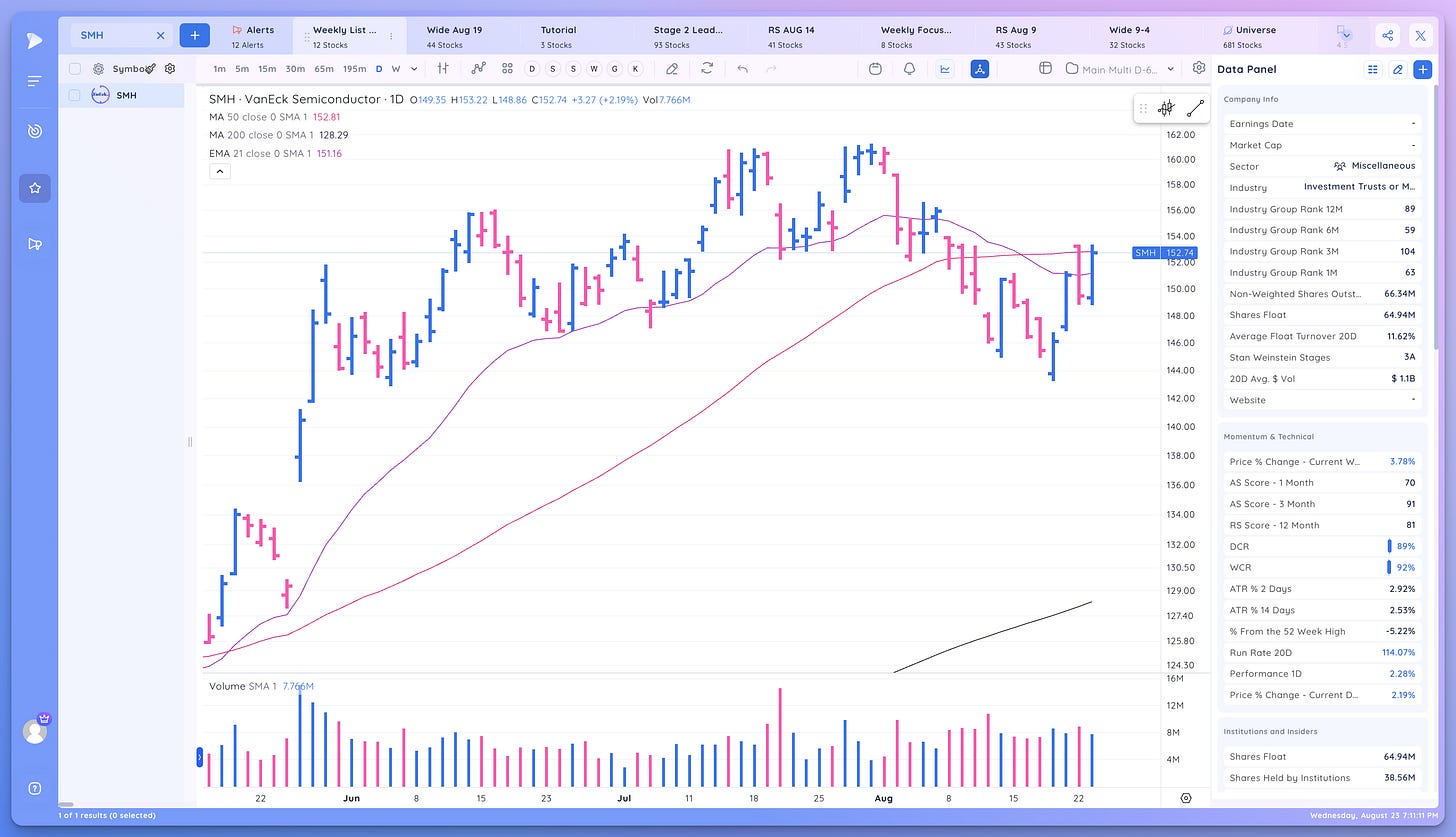
Task: Select the candlestick drawing tool icon
Action: (1166, 109)
